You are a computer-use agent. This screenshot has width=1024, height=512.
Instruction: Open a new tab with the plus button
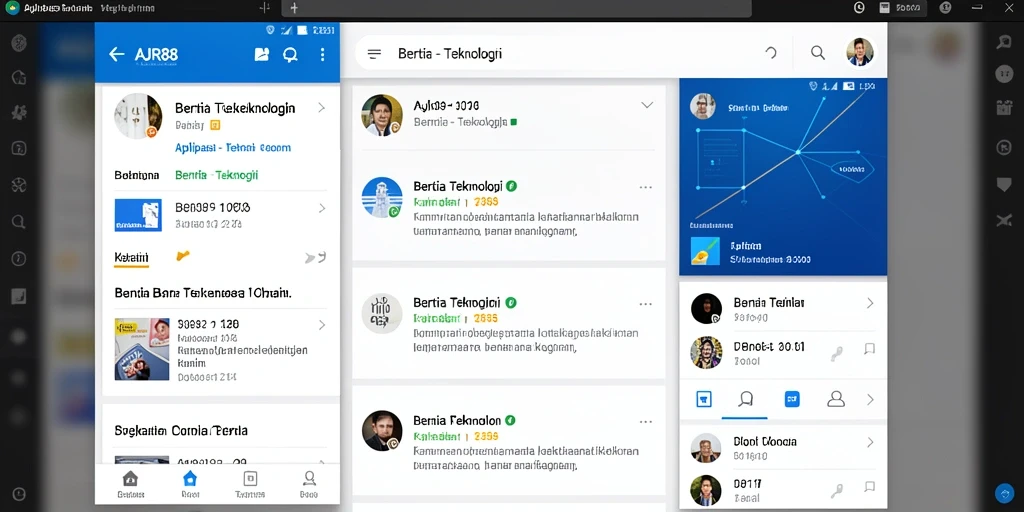[x=294, y=8]
